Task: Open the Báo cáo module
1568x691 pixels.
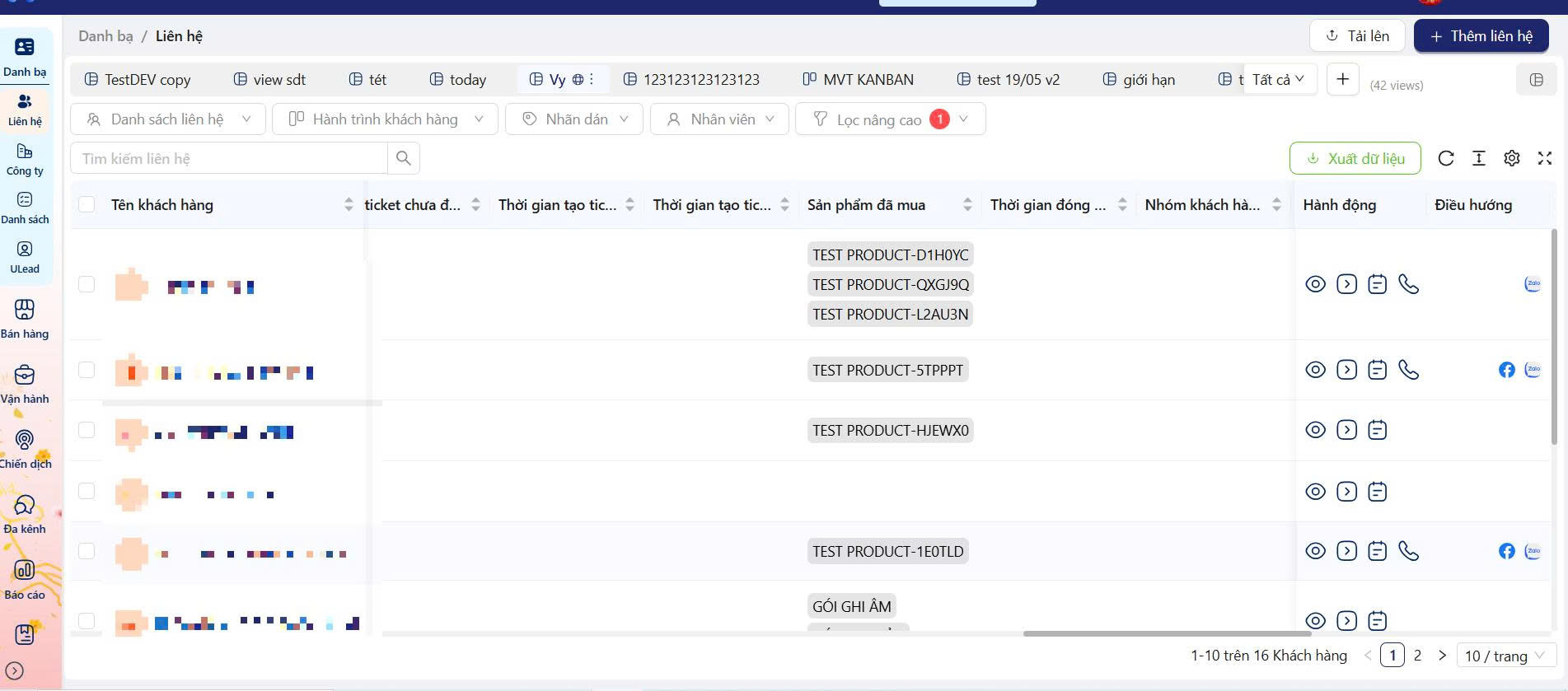Action: (25, 581)
